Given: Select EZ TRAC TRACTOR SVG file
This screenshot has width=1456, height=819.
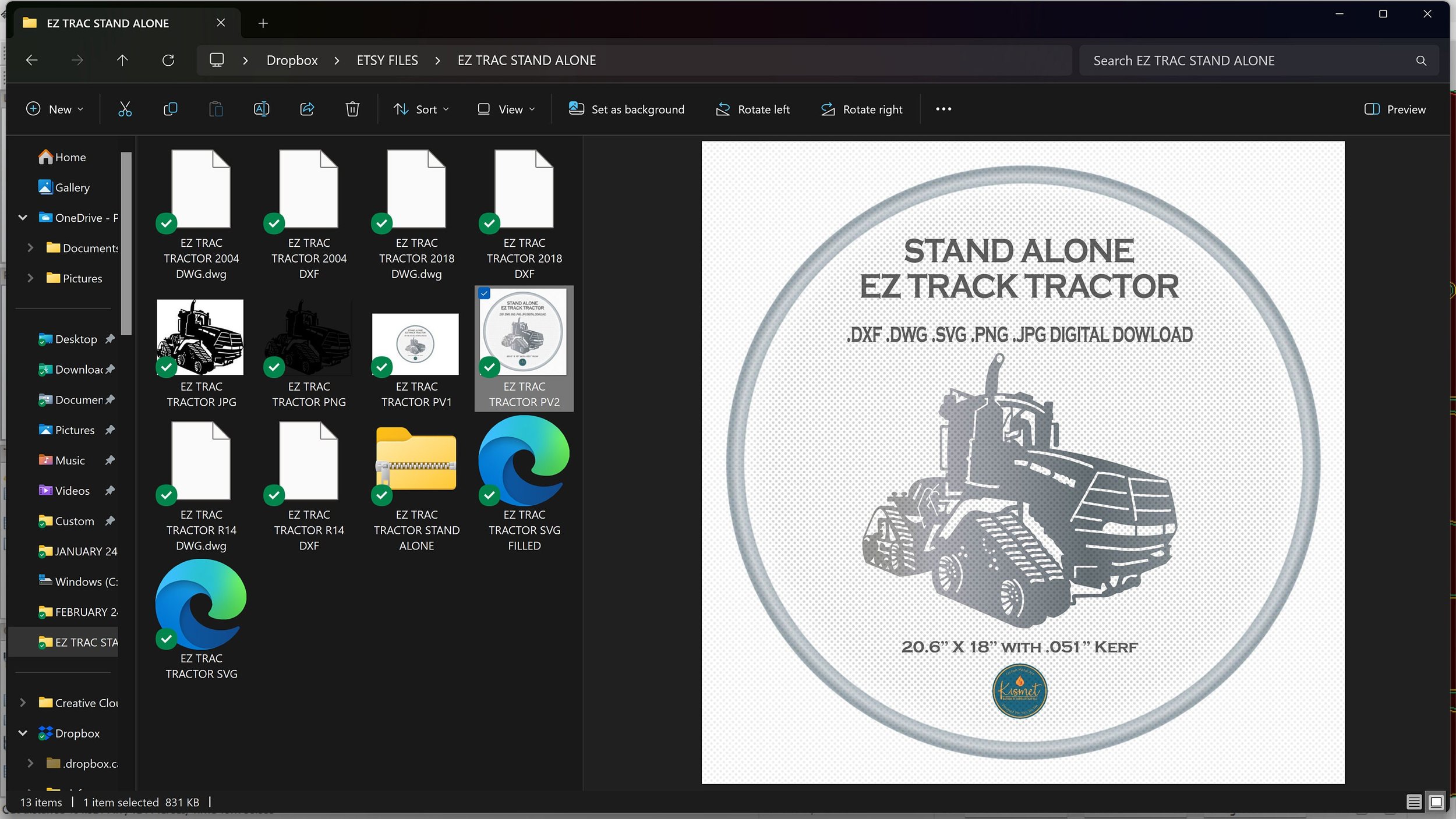Looking at the screenshot, I should [x=202, y=621].
